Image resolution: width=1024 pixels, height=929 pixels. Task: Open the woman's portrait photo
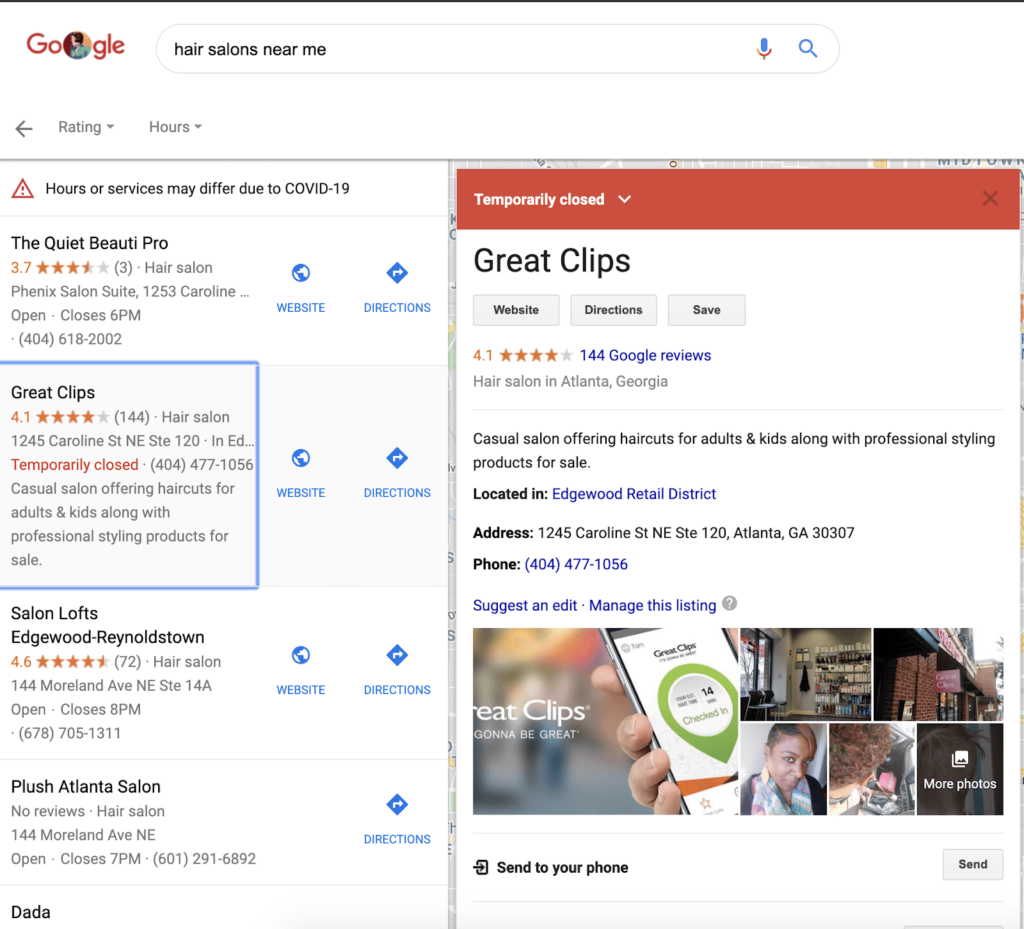[x=783, y=769]
